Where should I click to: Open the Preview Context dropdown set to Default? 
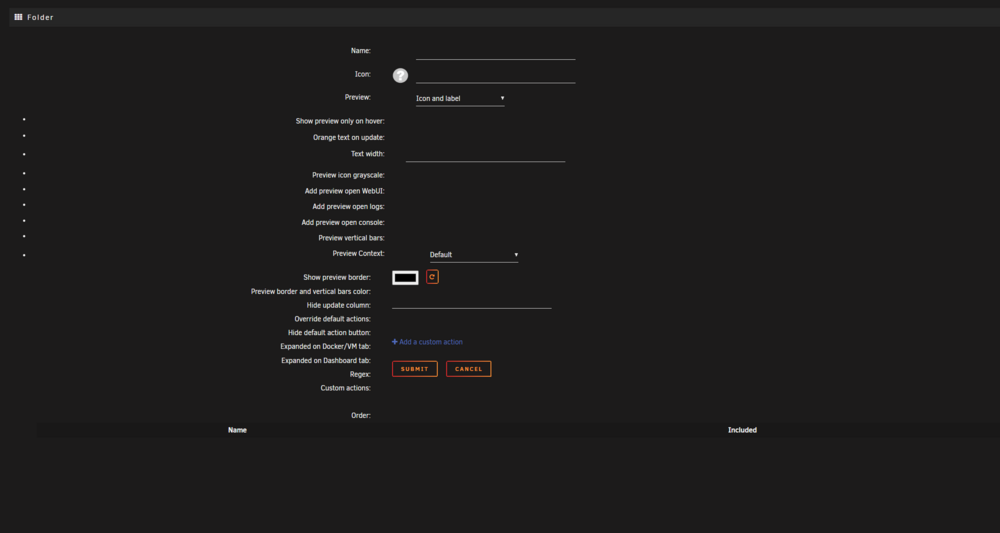coord(474,255)
